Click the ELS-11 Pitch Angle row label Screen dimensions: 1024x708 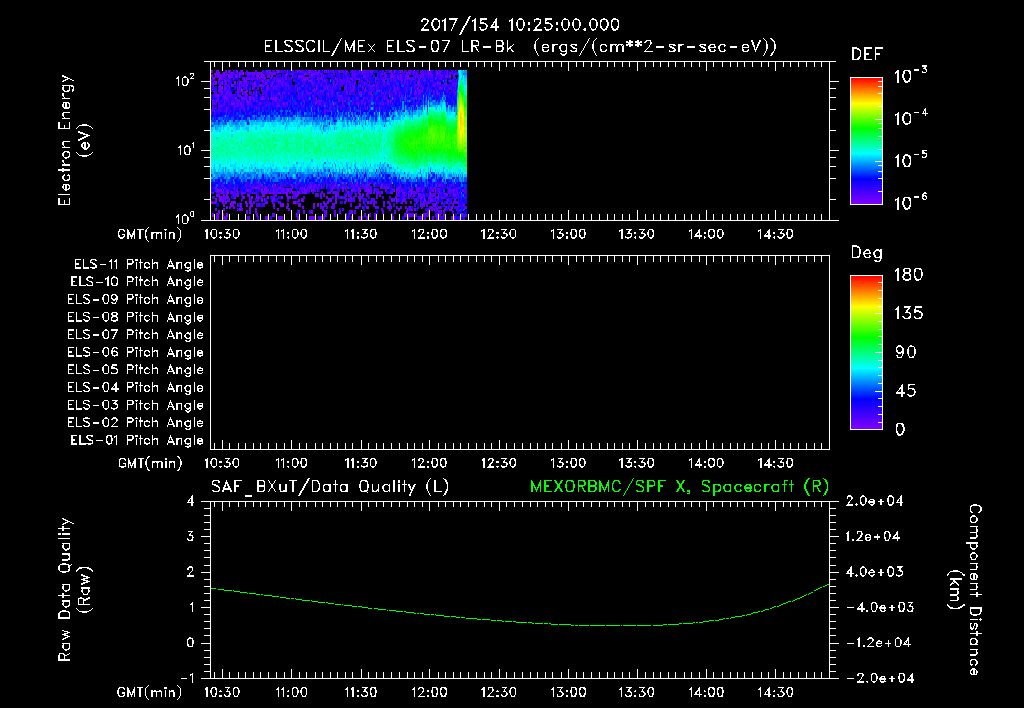(x=138, y=265)
